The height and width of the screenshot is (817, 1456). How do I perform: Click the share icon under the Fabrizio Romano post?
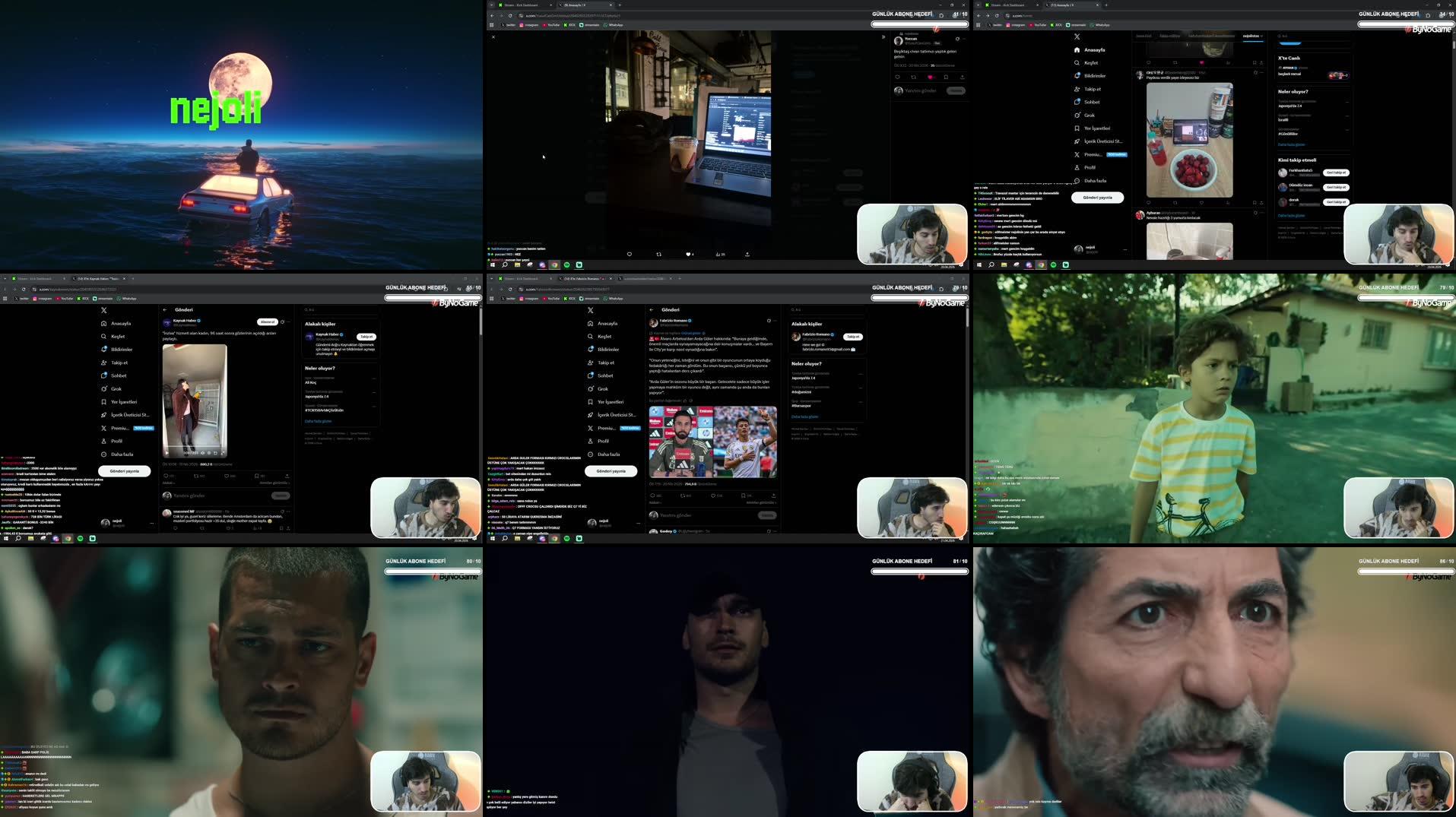coord(773,496)
